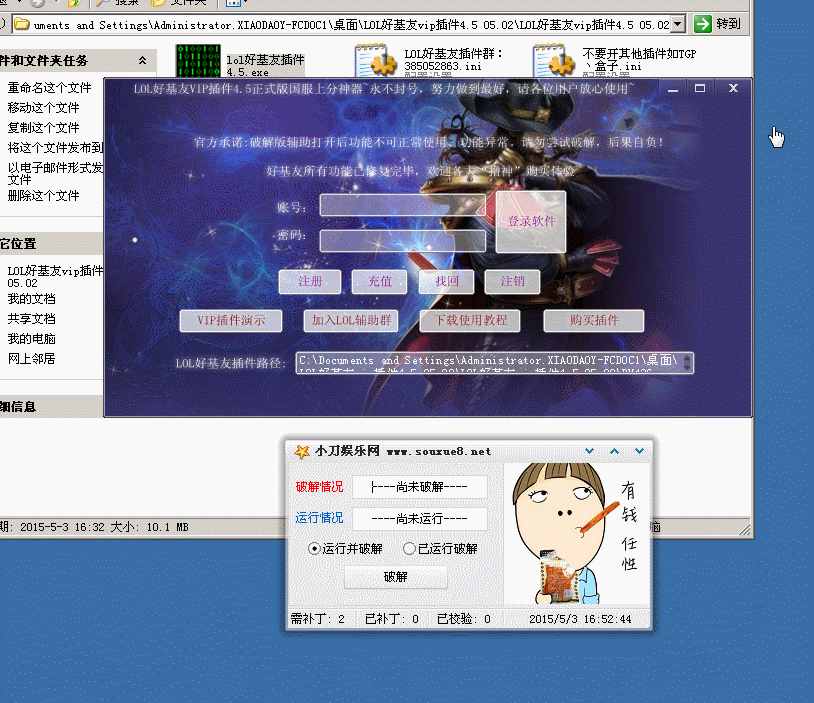Image resolution: width=814 pixels, height=703 pixels.
Task: Click the last blue down chevron in 小刀娱乐网
Action: coord(639,451)
